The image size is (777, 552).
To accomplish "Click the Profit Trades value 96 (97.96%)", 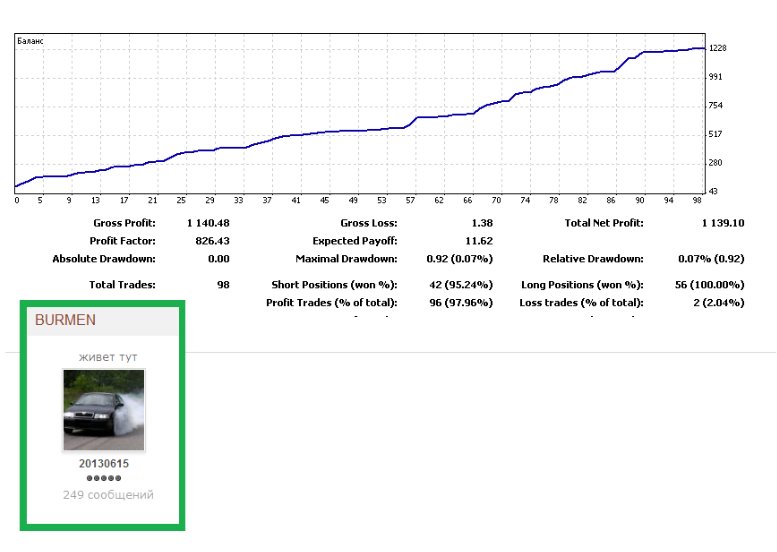I will 461,302.
